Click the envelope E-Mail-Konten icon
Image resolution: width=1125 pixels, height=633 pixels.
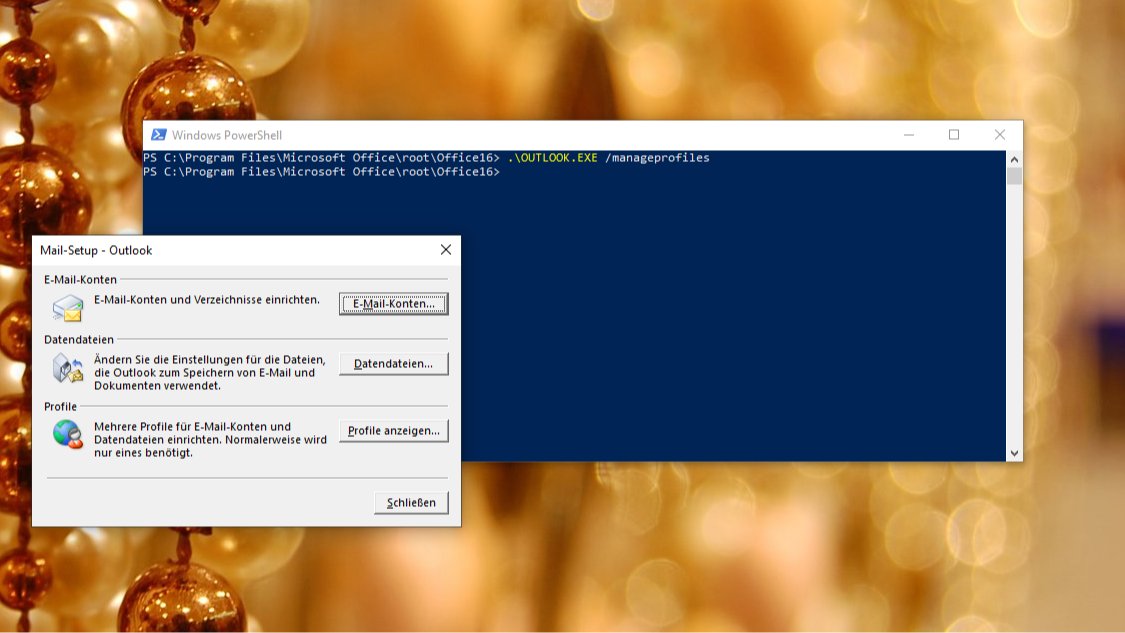(x=67, y=308)
